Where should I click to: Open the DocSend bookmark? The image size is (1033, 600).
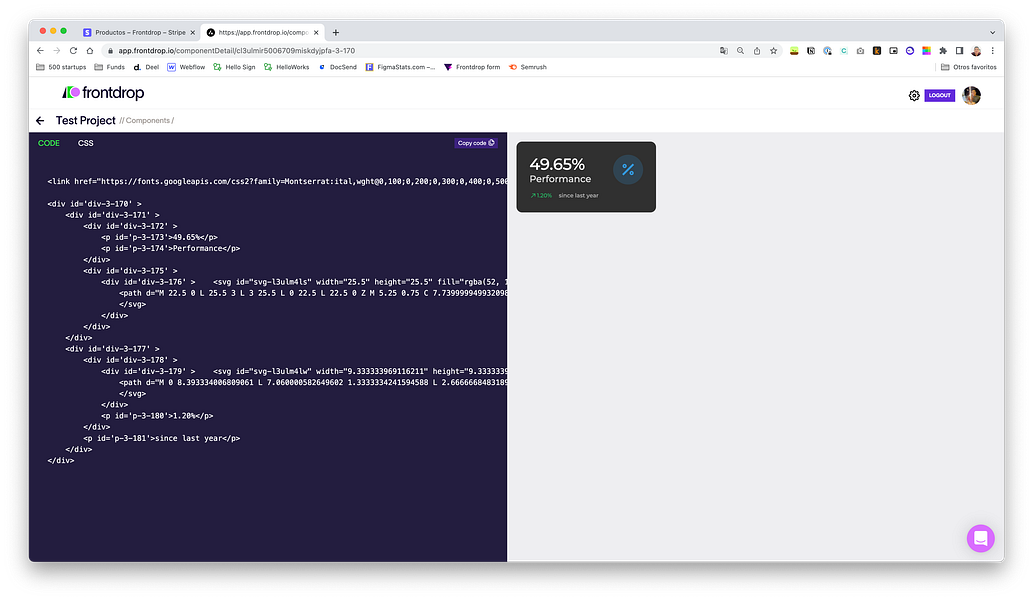click(x=337, y=67)
